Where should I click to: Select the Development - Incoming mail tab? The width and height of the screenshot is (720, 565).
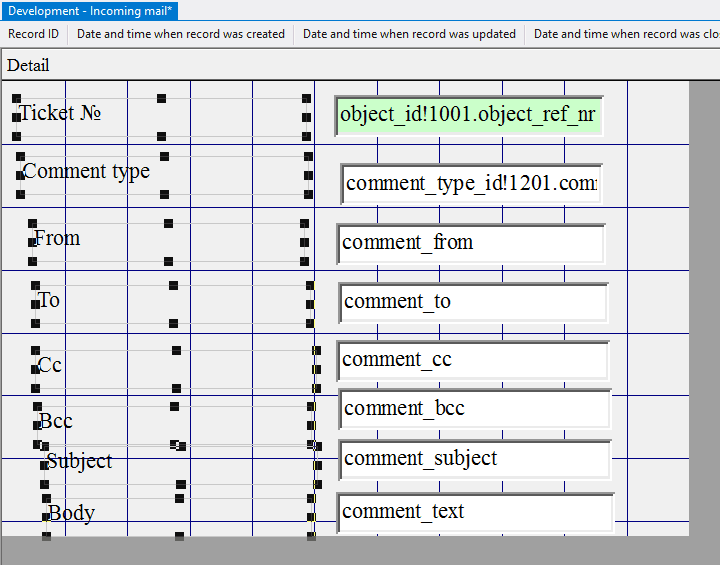90,10
